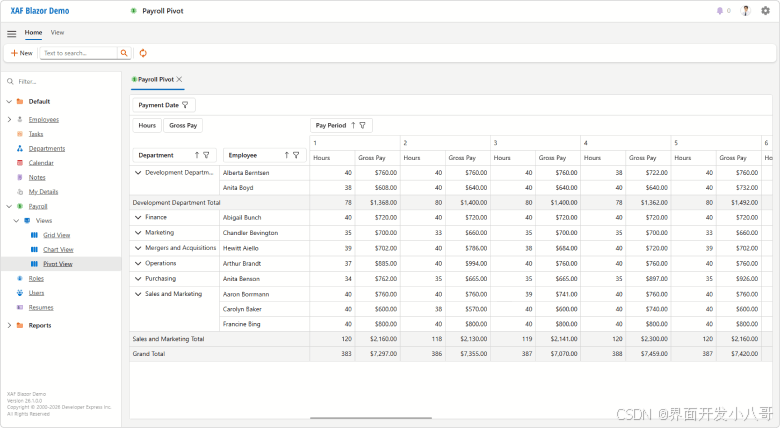Open the notifications bell icon
The image size is (780, 428).
[719, 11]
